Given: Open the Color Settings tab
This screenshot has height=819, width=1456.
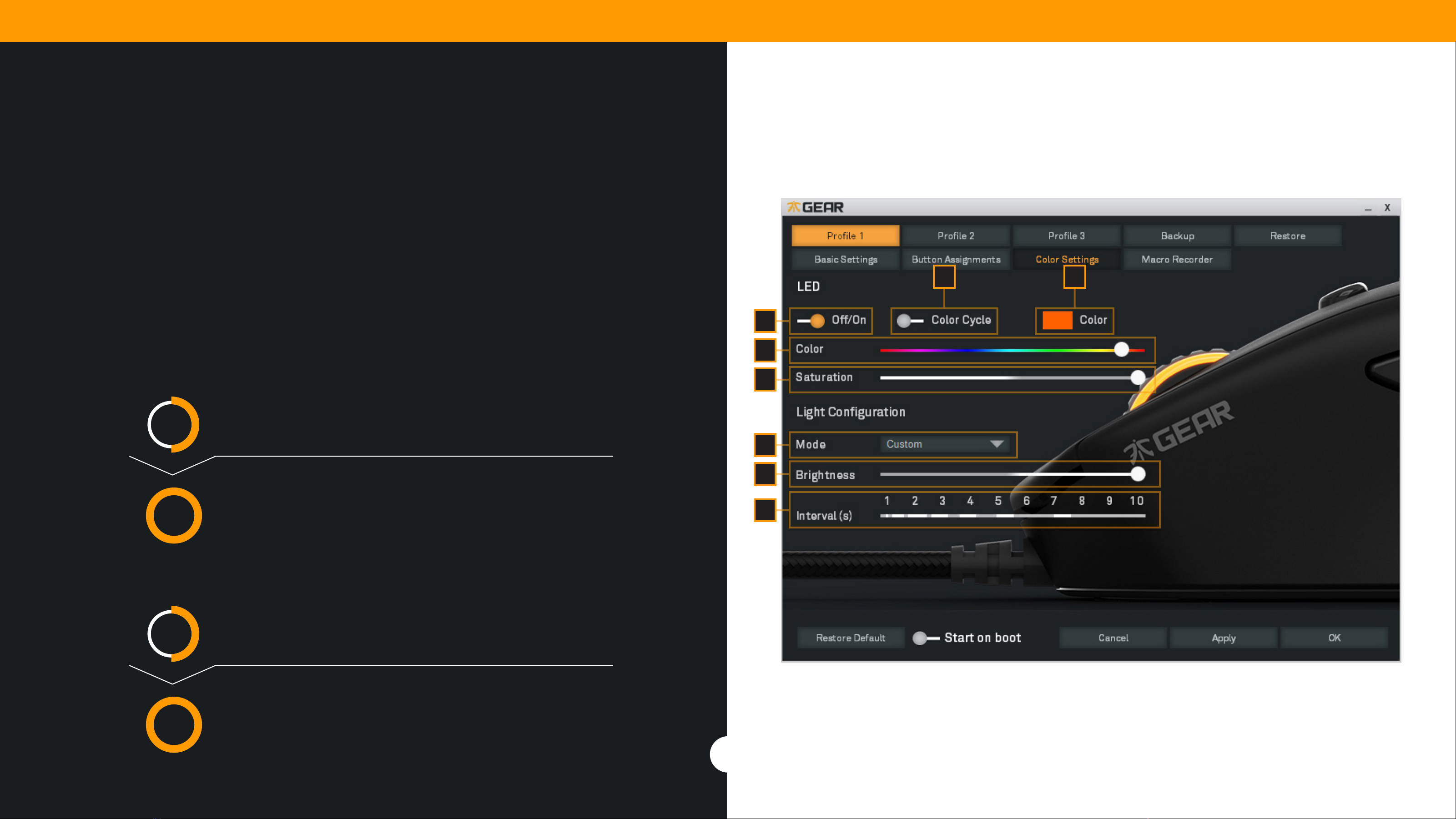Looking at the screenshot, I should [1067, 260].
